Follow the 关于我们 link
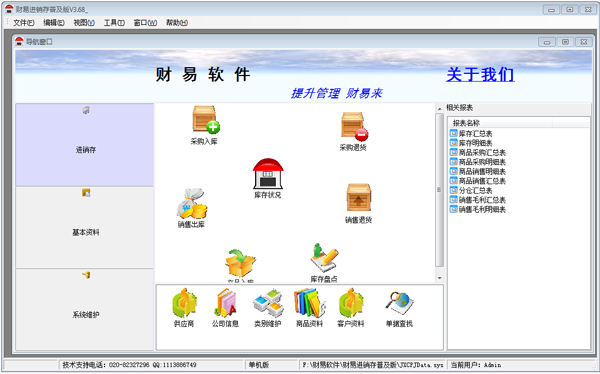 (480, 75)
